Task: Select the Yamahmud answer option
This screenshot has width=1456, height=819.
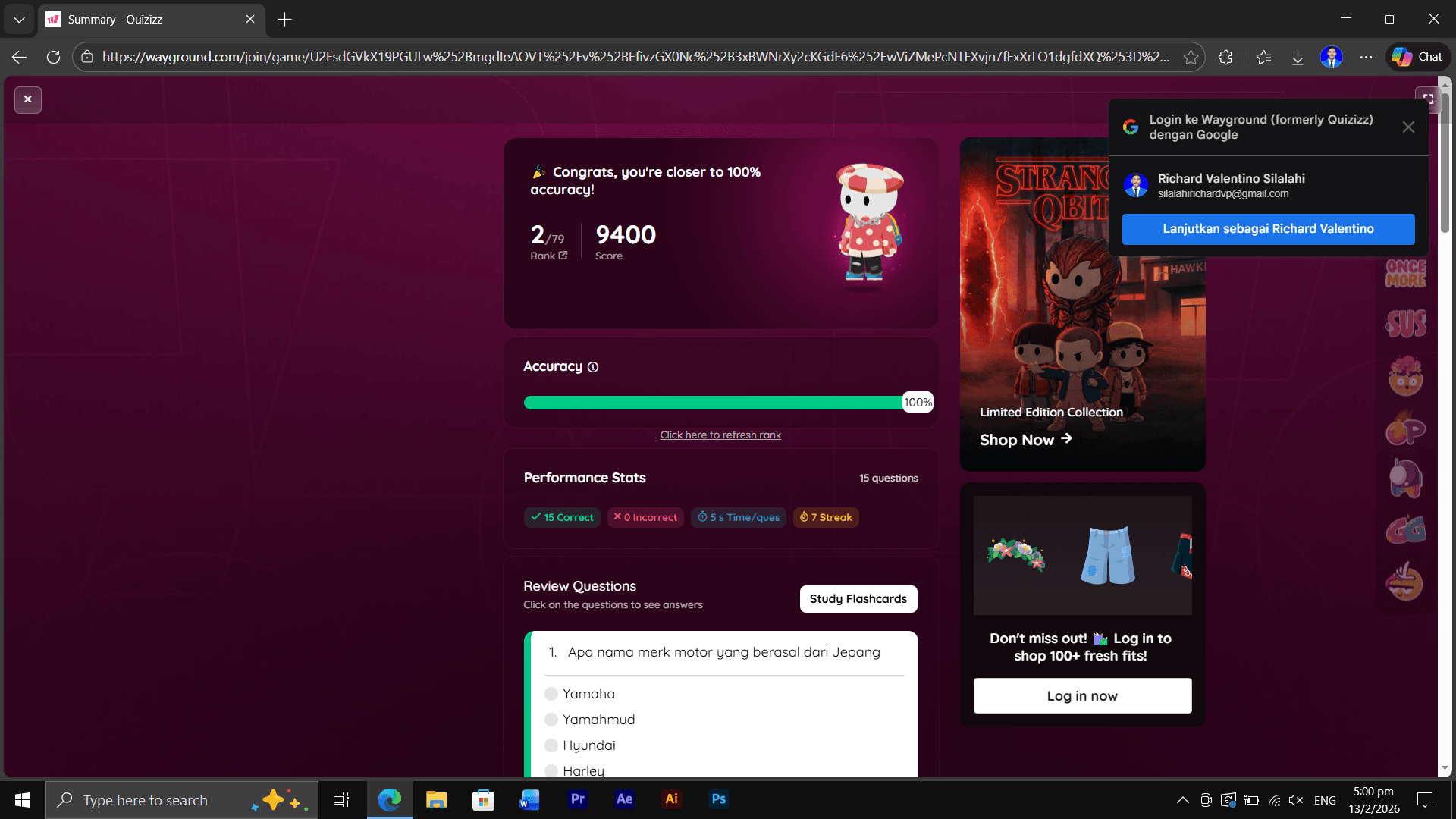Action: [590, 720]
